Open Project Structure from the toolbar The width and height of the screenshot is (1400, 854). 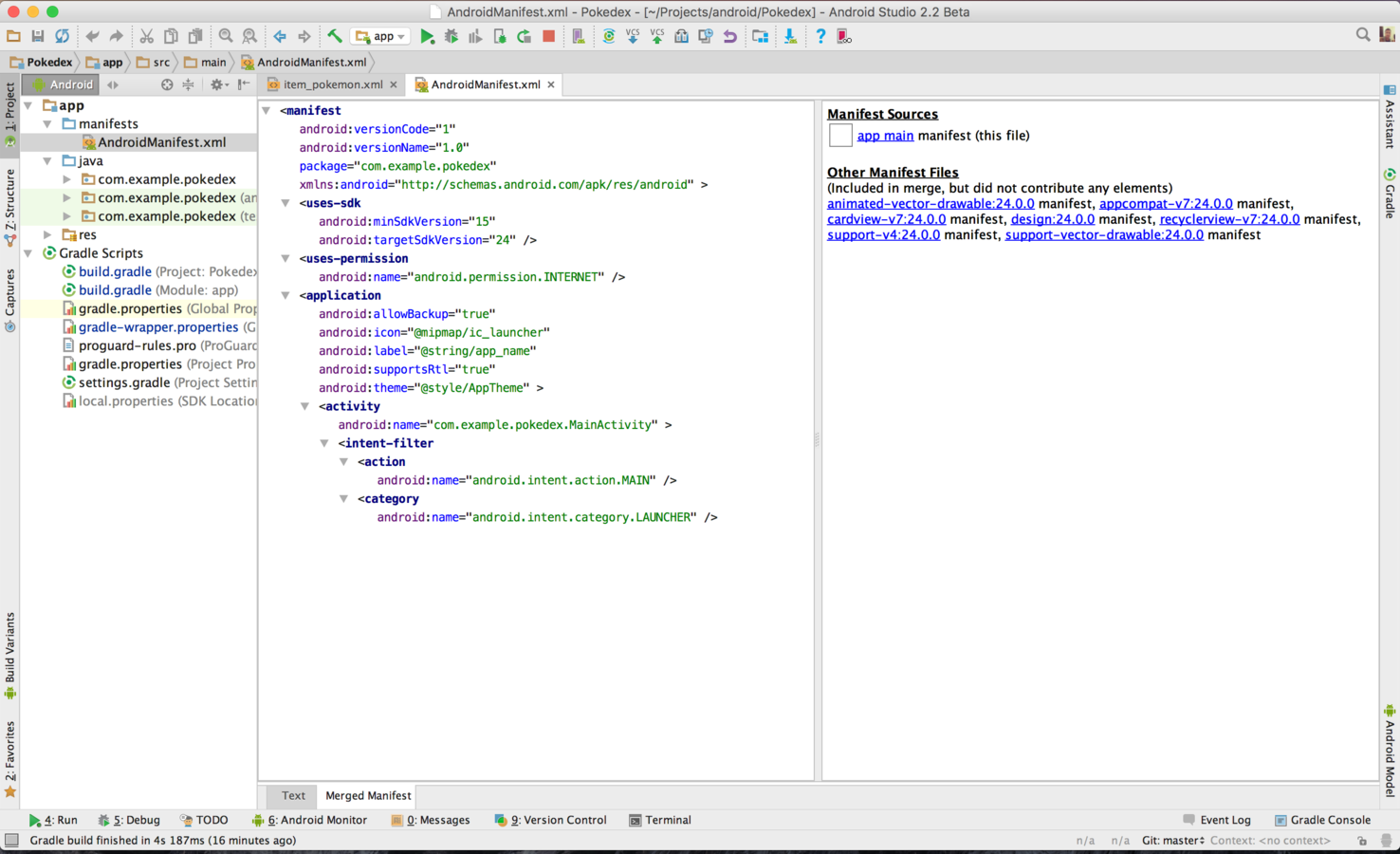tap(760, 36)
